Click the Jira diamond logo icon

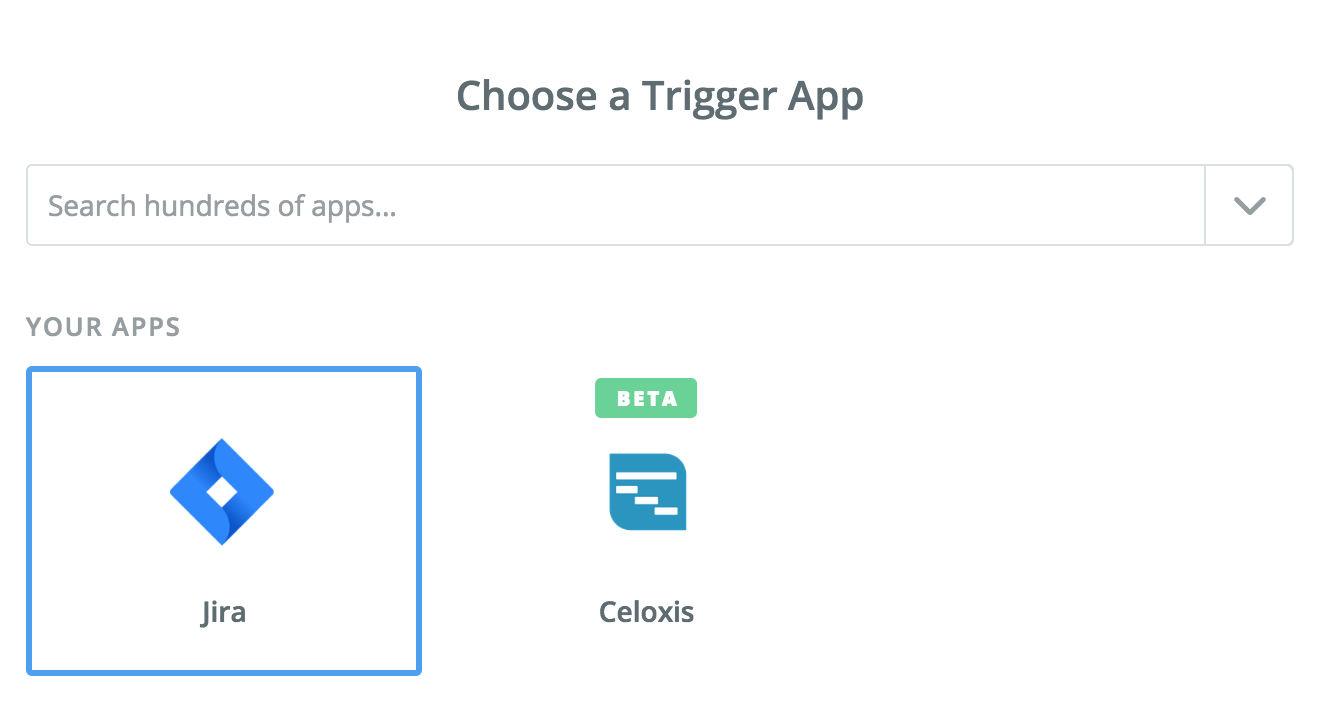(222, 491)
